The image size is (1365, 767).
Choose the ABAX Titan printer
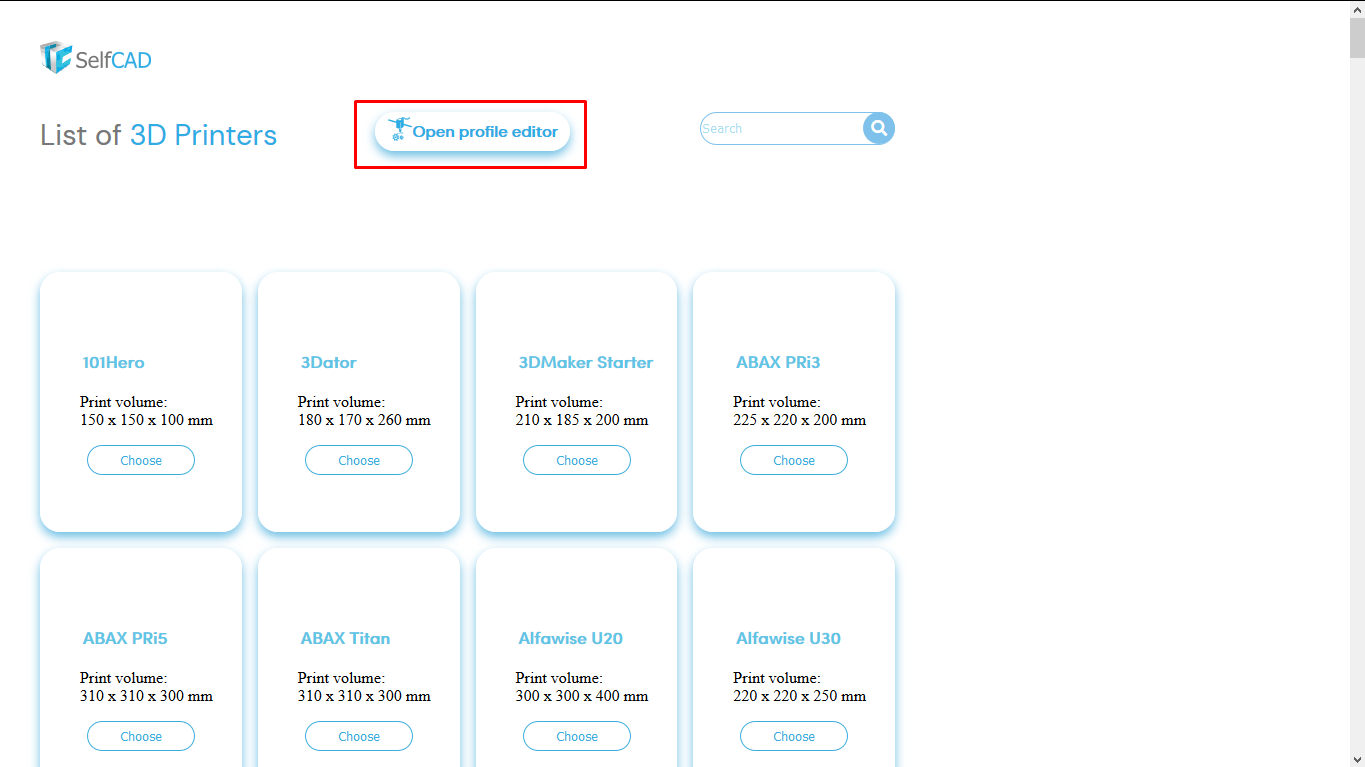(x=359, y=736)
